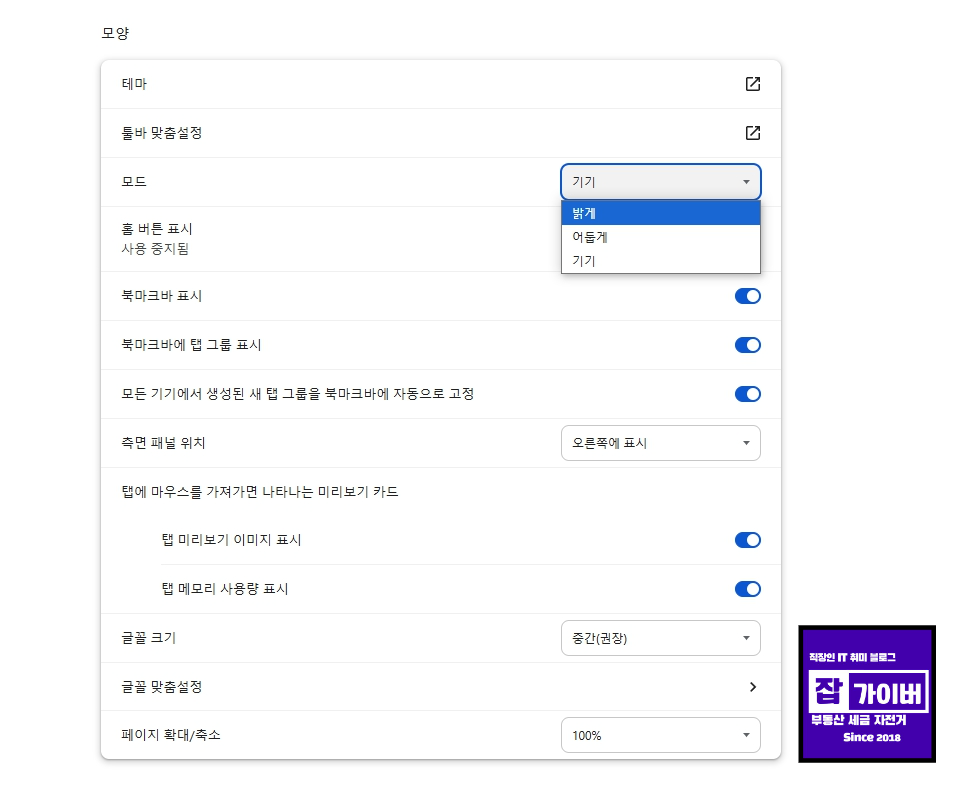The height and width of the screenshot is (788, 976).
Task: Open the 측면 패널 위치 dropdown
Action: click(x=660, y=443)
